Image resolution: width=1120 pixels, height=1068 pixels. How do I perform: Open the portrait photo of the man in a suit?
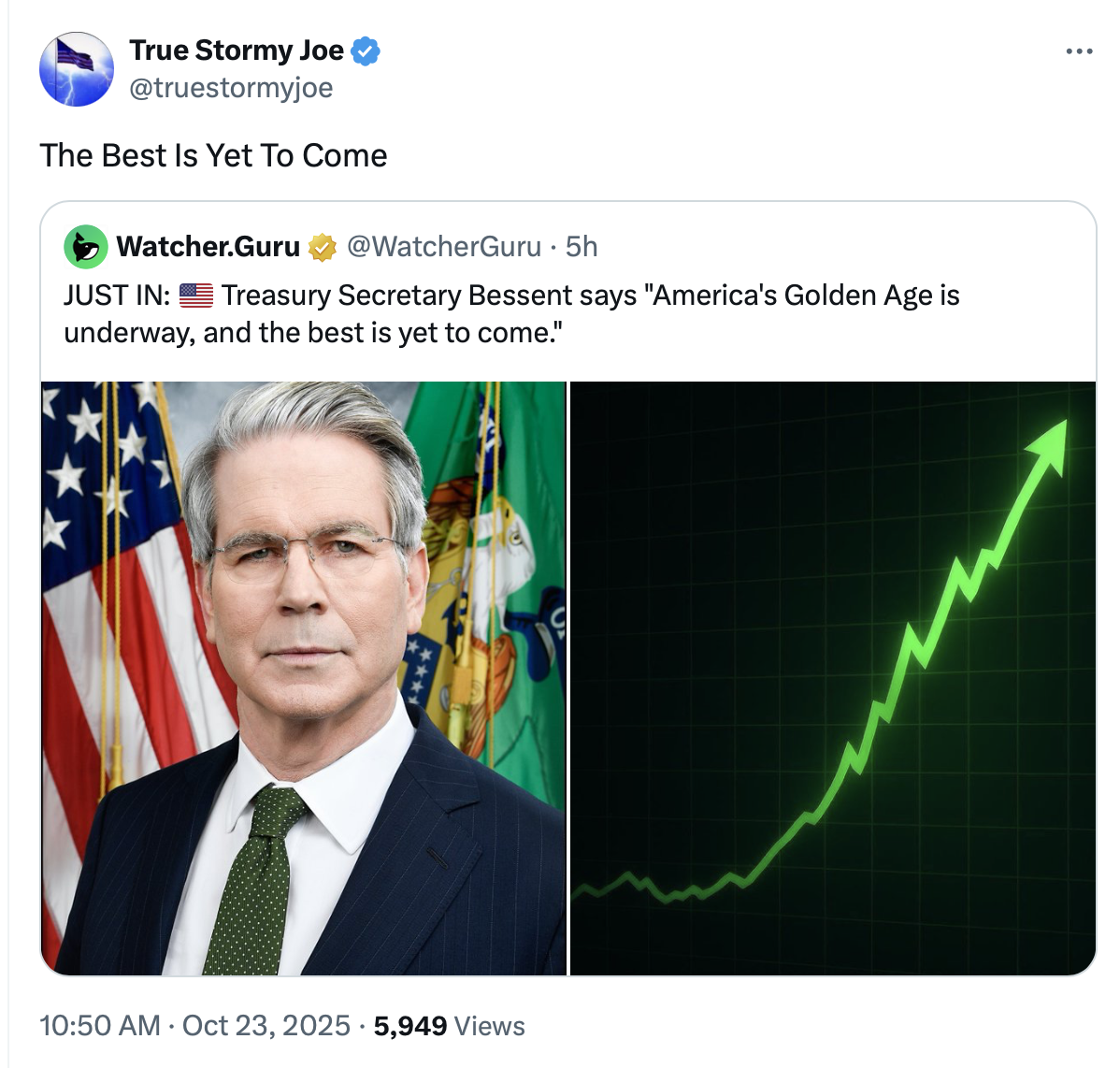click(x=304, y=678)
